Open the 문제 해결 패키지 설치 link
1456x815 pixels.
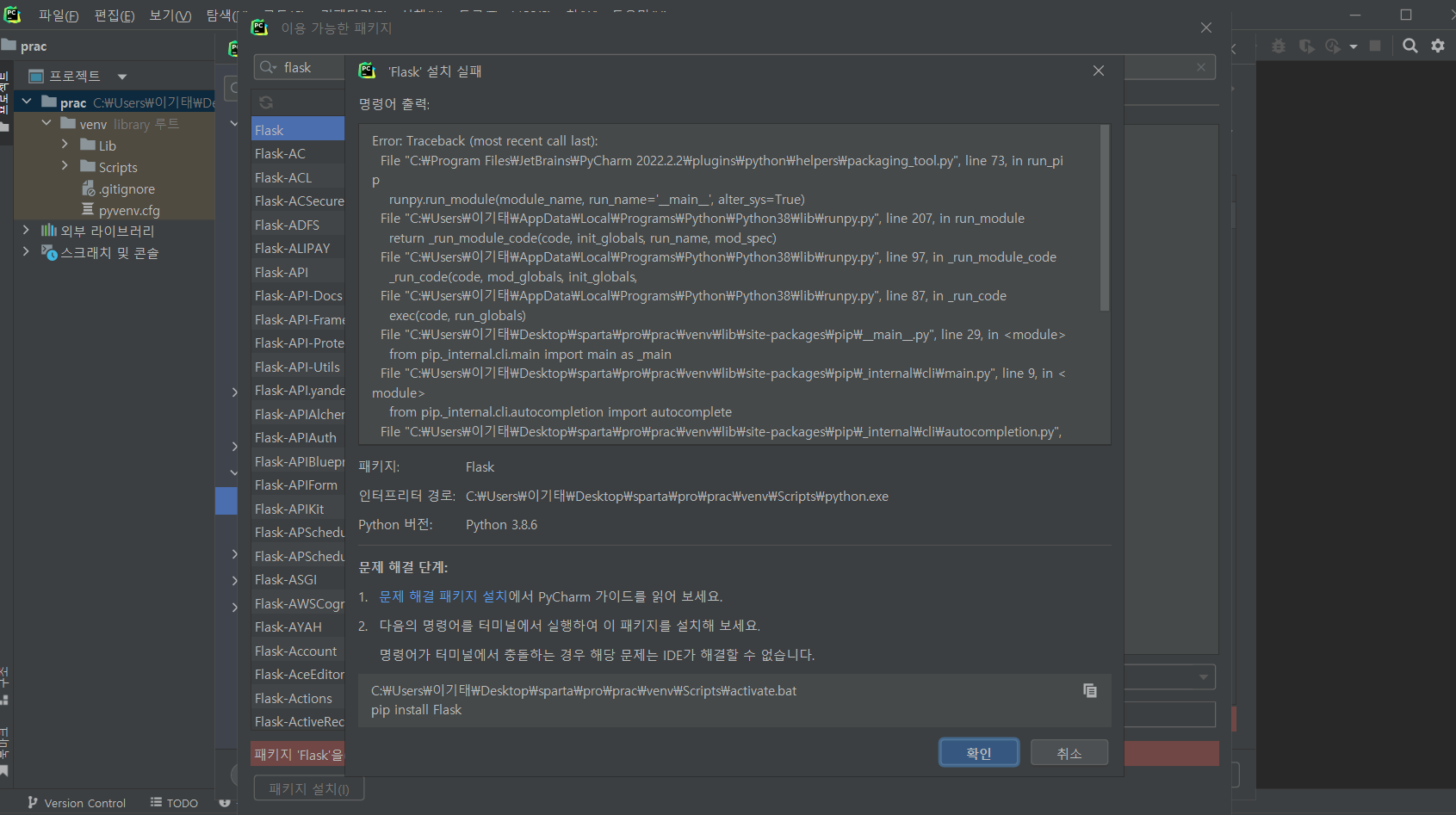point(443,596)
